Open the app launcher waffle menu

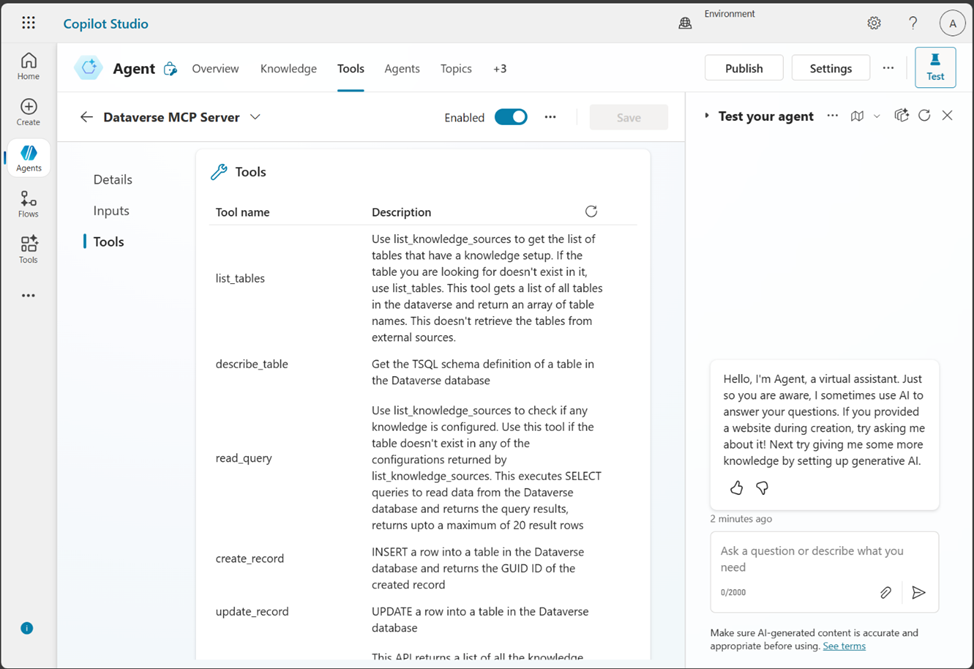[28, 22]
